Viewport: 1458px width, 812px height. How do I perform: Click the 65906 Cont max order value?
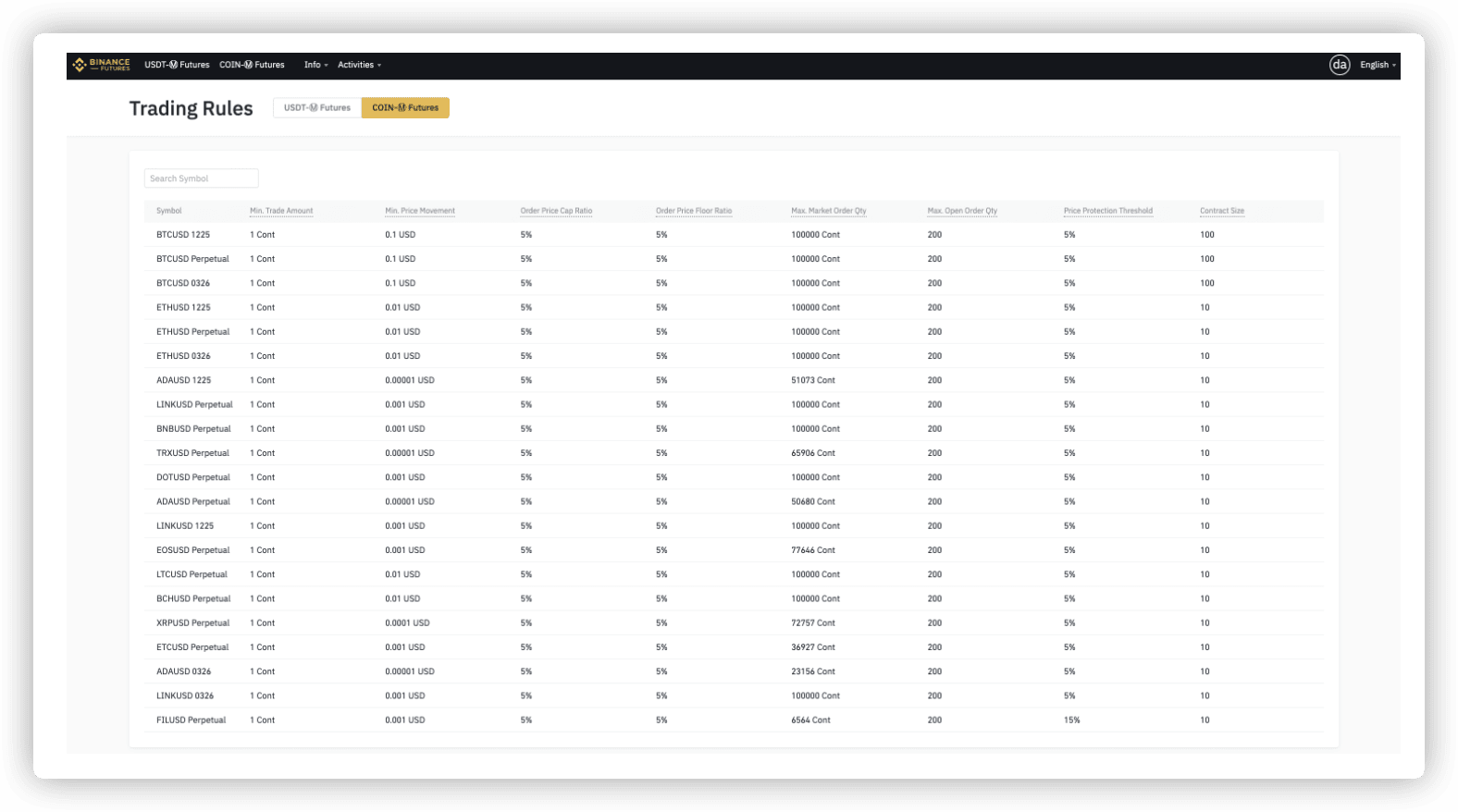[813, 453]
